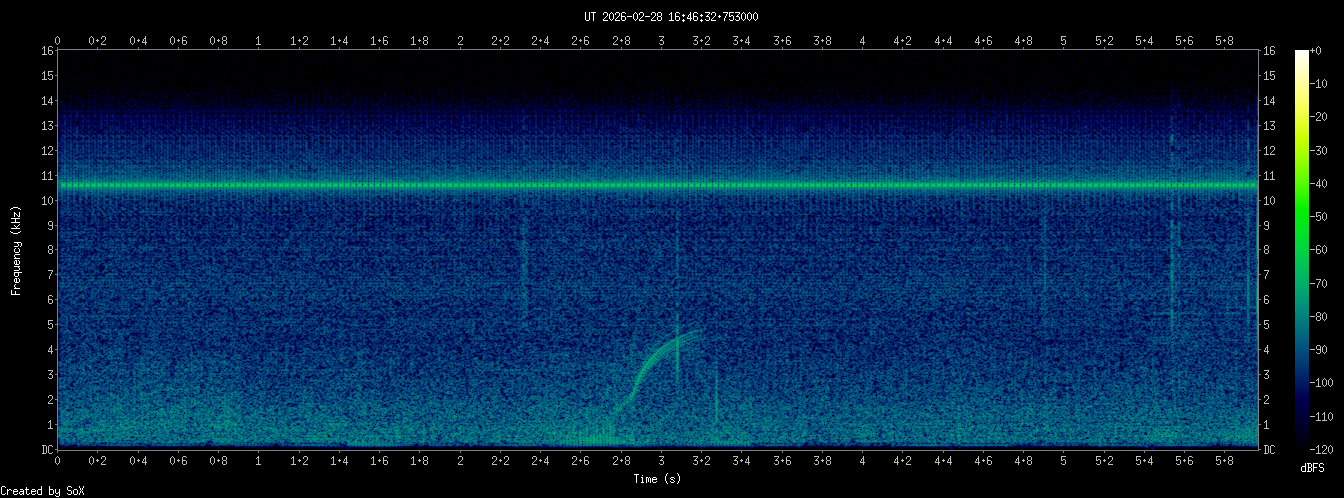
Task: Click the 16 kHz label on left axis
Action: tap(47, 51)
